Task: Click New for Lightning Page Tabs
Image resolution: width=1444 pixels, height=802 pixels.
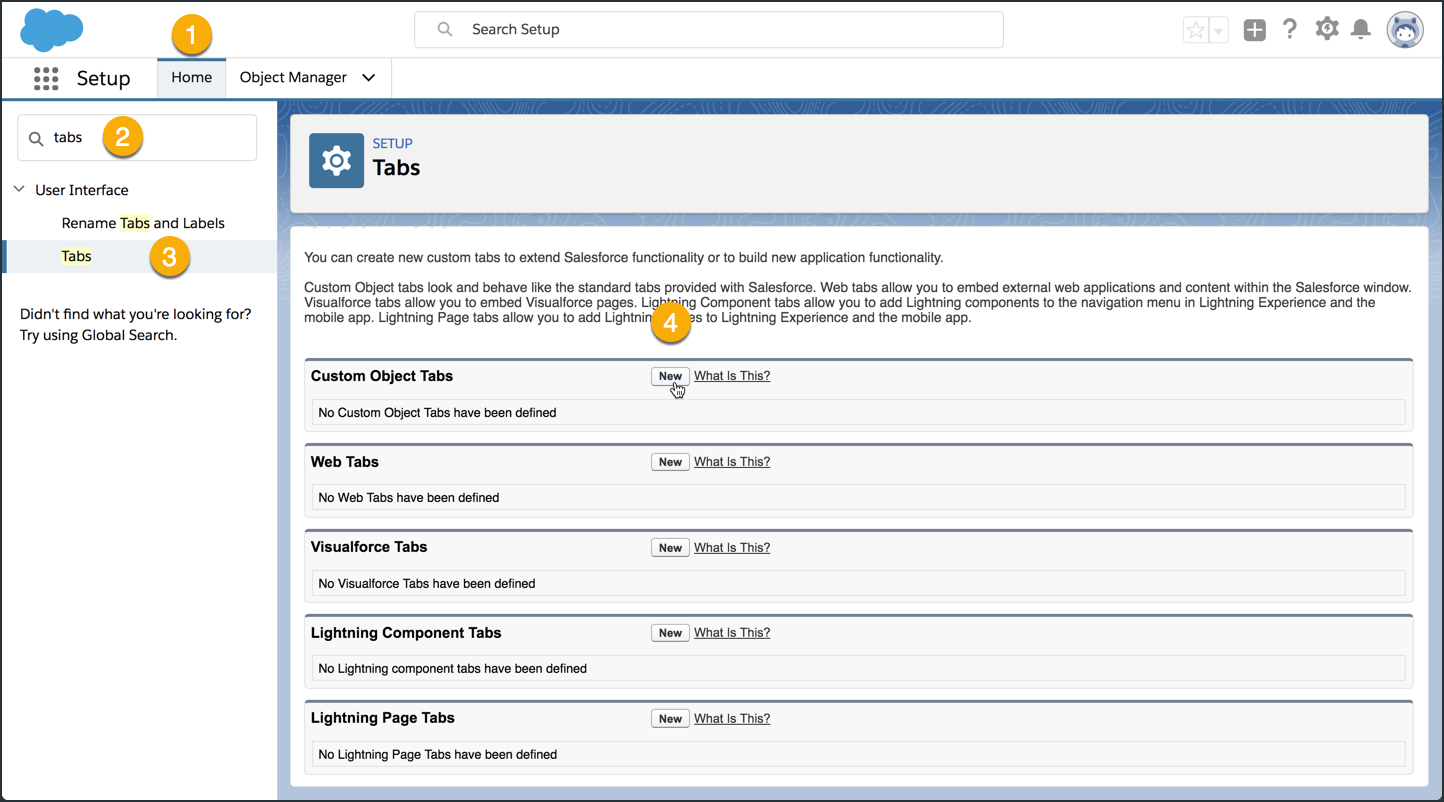Action: pos(670,719)
